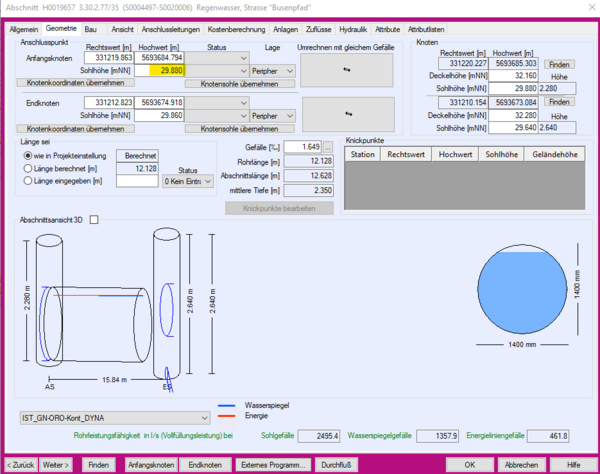Click the Externes Programm button

coord(271,465)
